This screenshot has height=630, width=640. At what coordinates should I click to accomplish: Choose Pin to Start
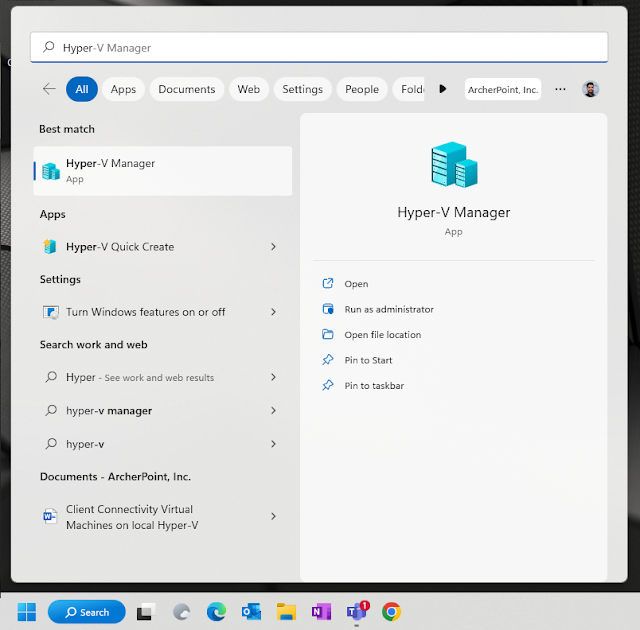368,360
